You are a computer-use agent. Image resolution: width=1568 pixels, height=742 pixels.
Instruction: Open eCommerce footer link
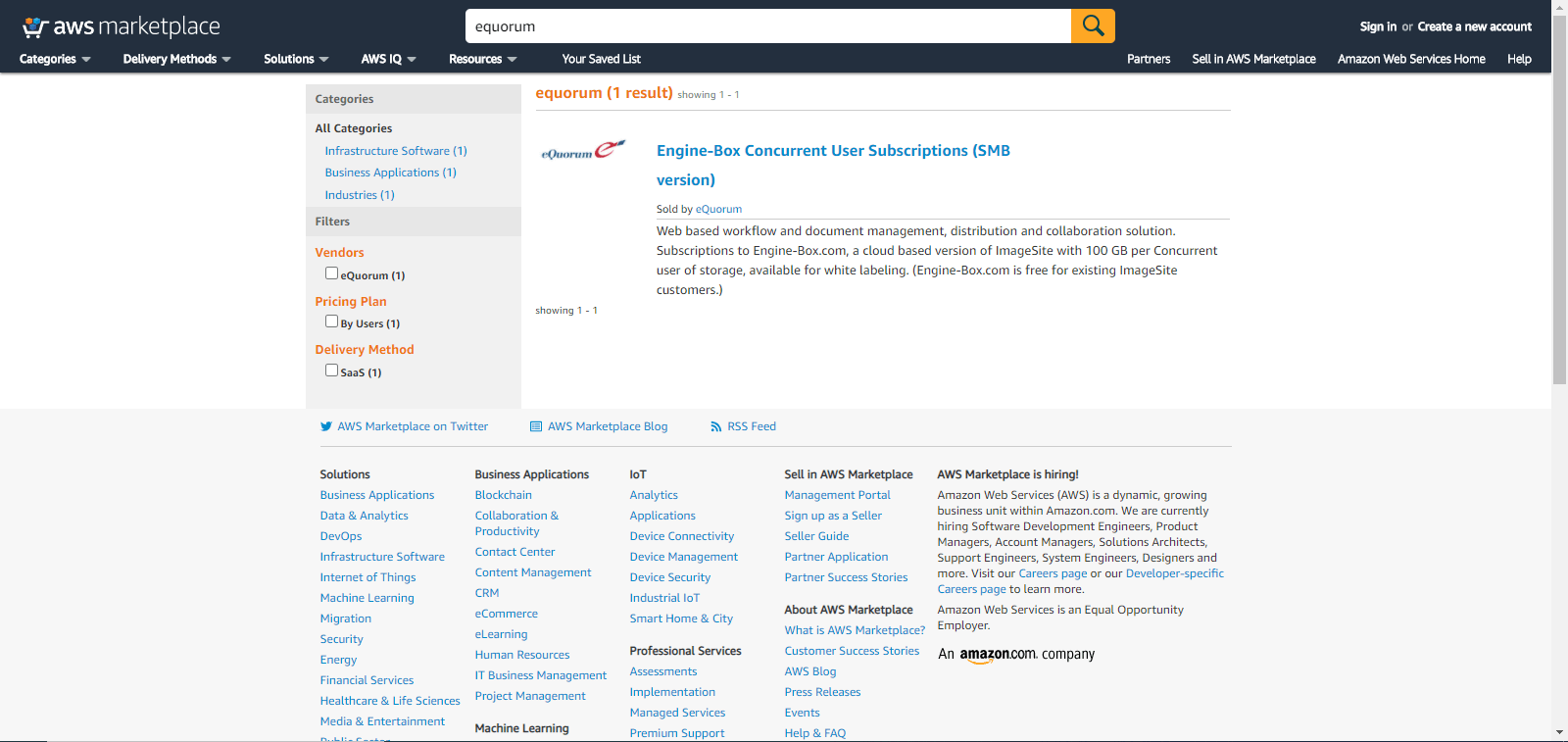[x=507, y=614]
